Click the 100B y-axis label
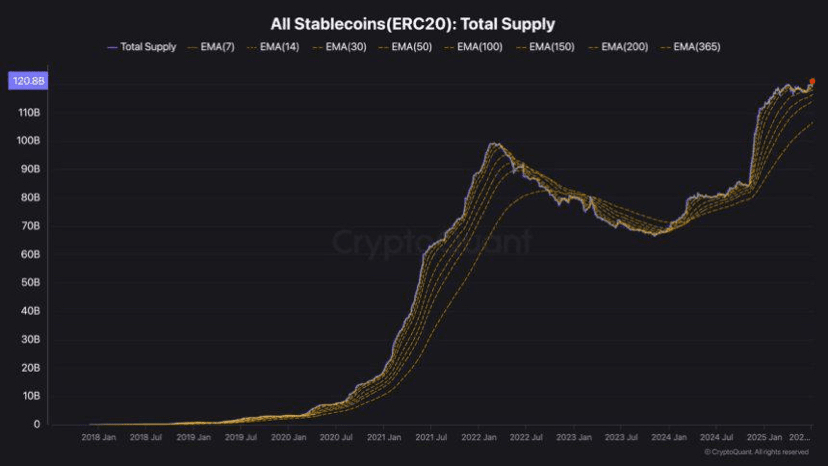This screenshot has height=466, width=828. click(27, 141)
